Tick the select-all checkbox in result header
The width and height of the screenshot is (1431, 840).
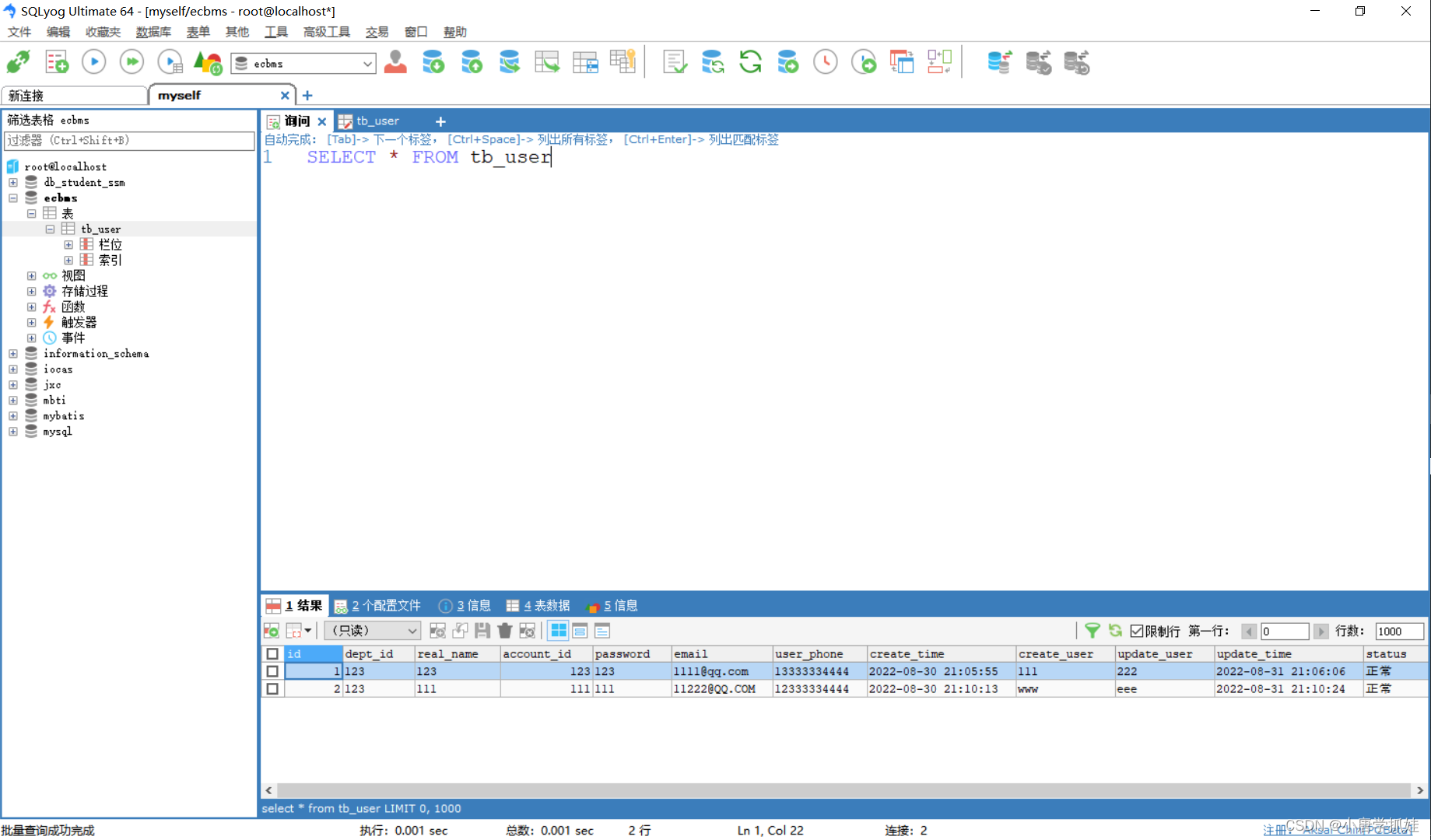pyautogui.click(x=272, y=654)
